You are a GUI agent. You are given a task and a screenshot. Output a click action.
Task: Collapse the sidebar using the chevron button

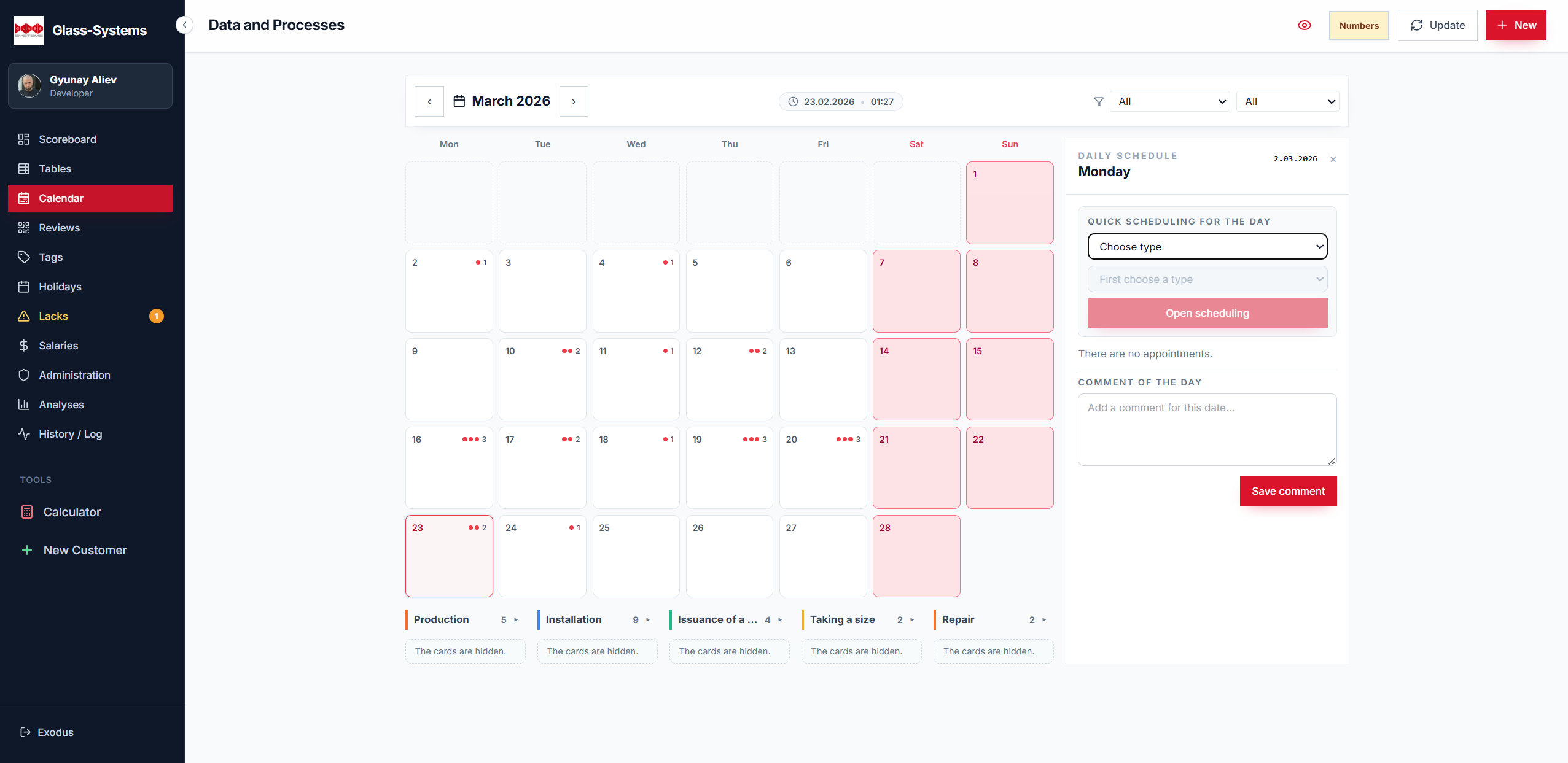tap(184, 25)
